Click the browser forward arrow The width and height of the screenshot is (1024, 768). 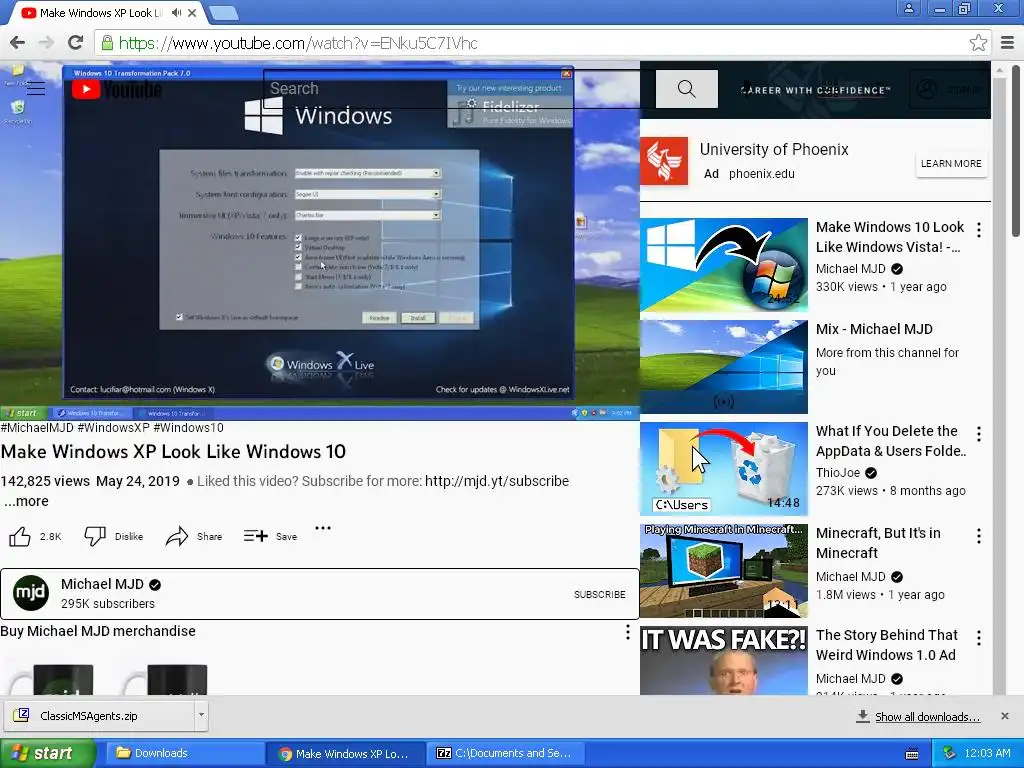coord(46,43)
